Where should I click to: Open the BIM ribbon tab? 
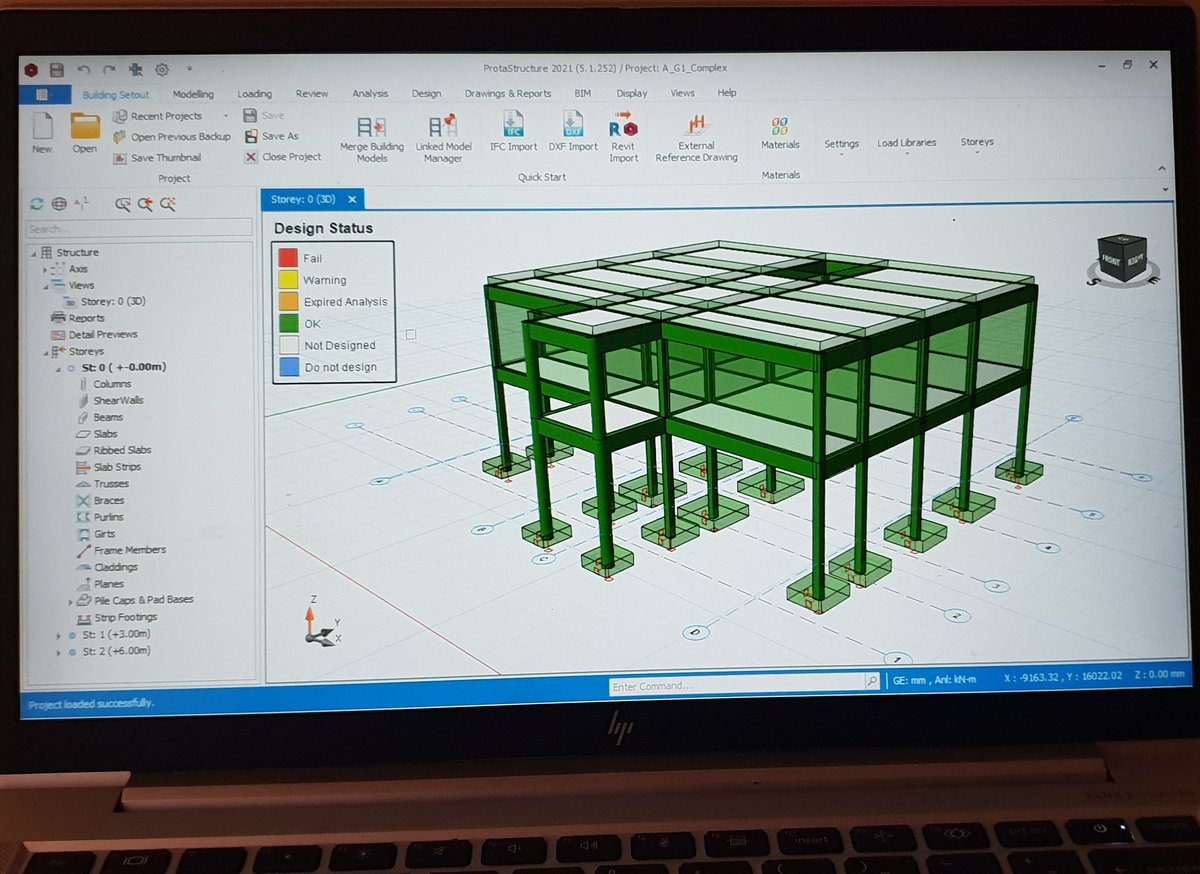pyautogui.click(x=583, y=93)
